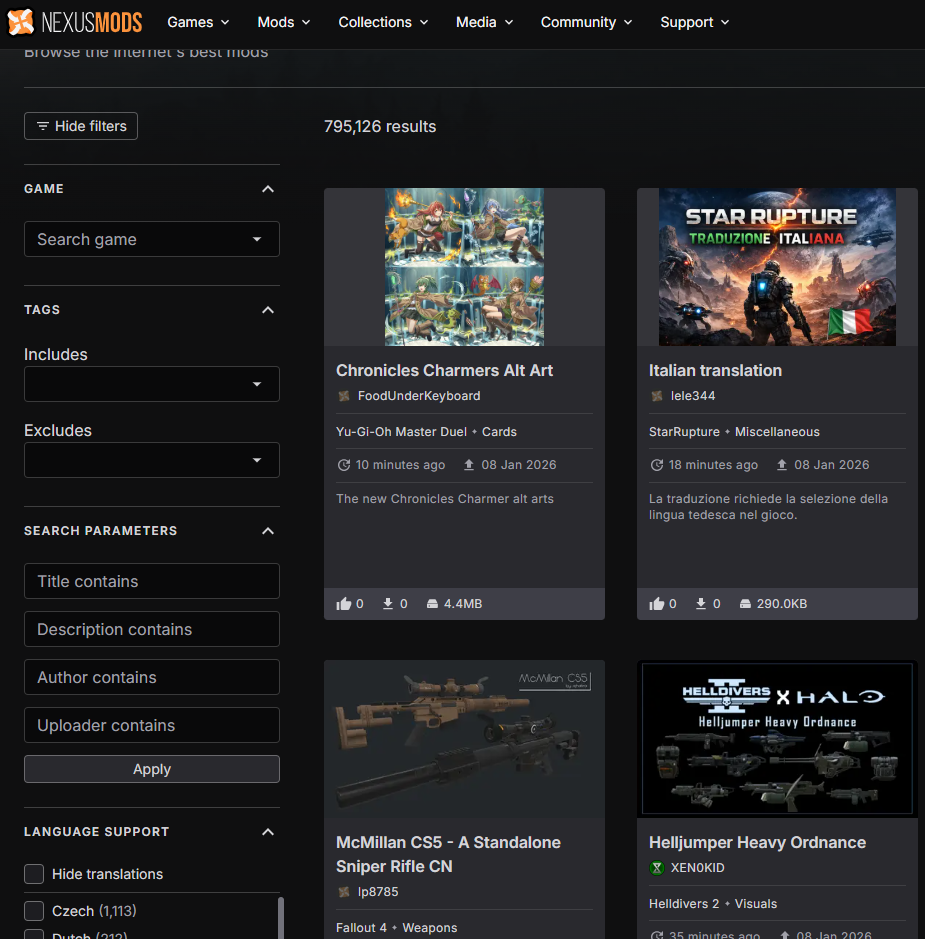Click download count icon on Chronicles Charmers card
The height and width of the screenshot is (939, 925).
388,604
